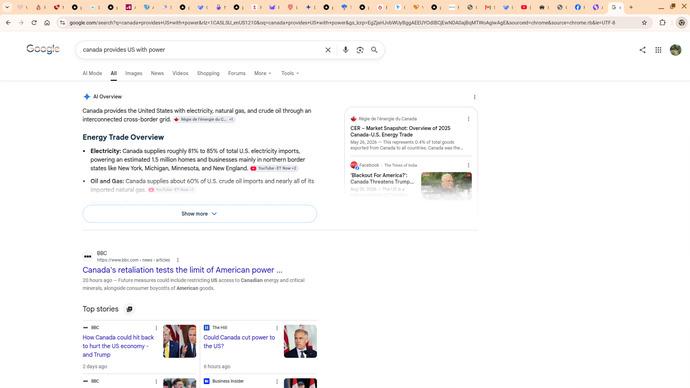
Task: Open options for 'How Canada could hit back' story
Action: tap(156, 328)
